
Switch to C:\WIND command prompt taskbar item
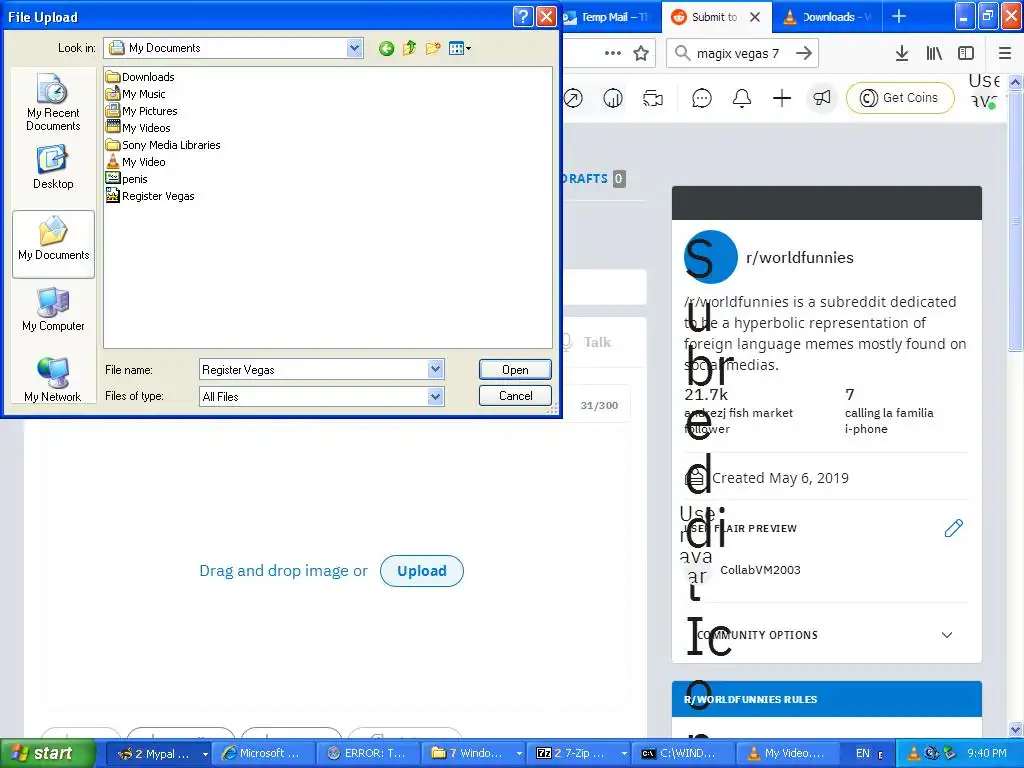pyautogui.click(x=682, y=753)
